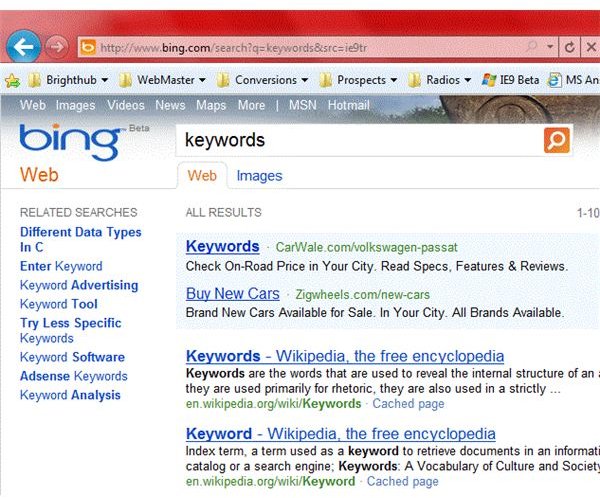
Task: Click the Bing orange search button
Action: (x=557, y=140)
